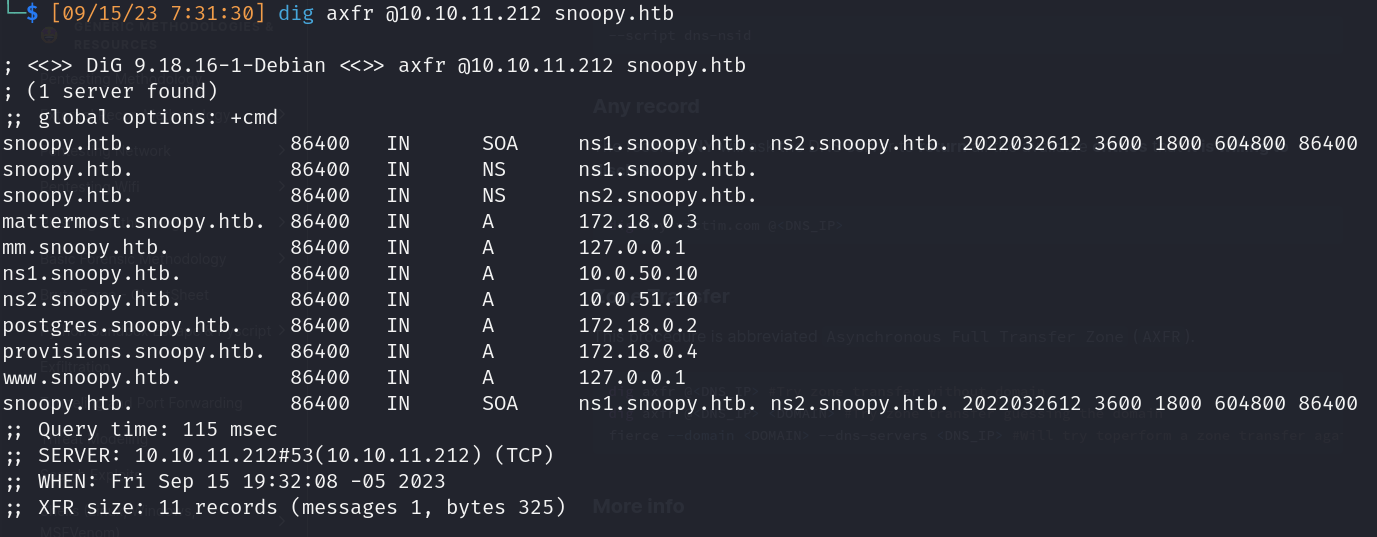This screenshot has width=1377, height=537.
Task: Click the 'global options: +cmd' line
Action: coord(141,118)
